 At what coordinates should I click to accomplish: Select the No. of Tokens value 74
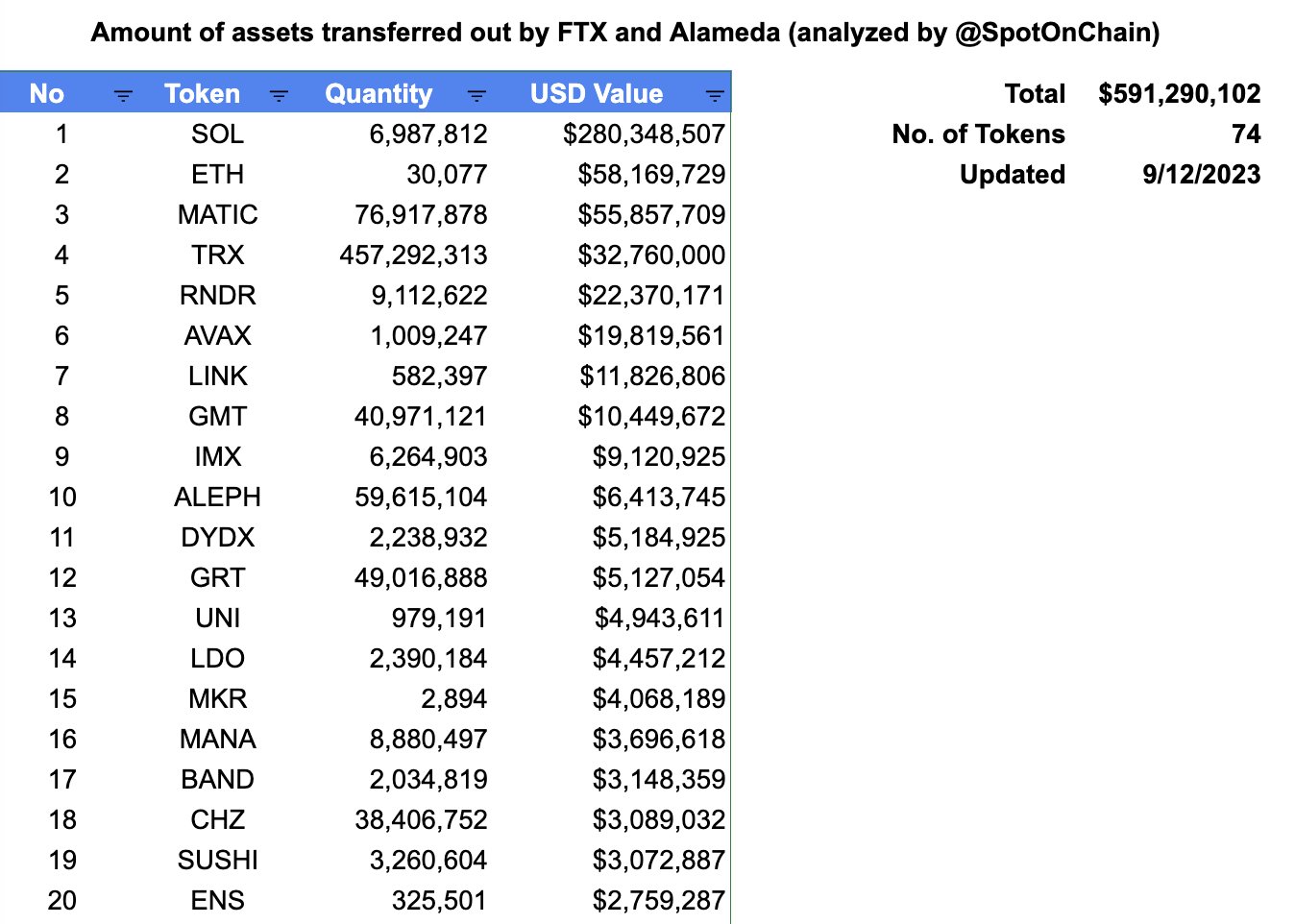[1245, 134]
